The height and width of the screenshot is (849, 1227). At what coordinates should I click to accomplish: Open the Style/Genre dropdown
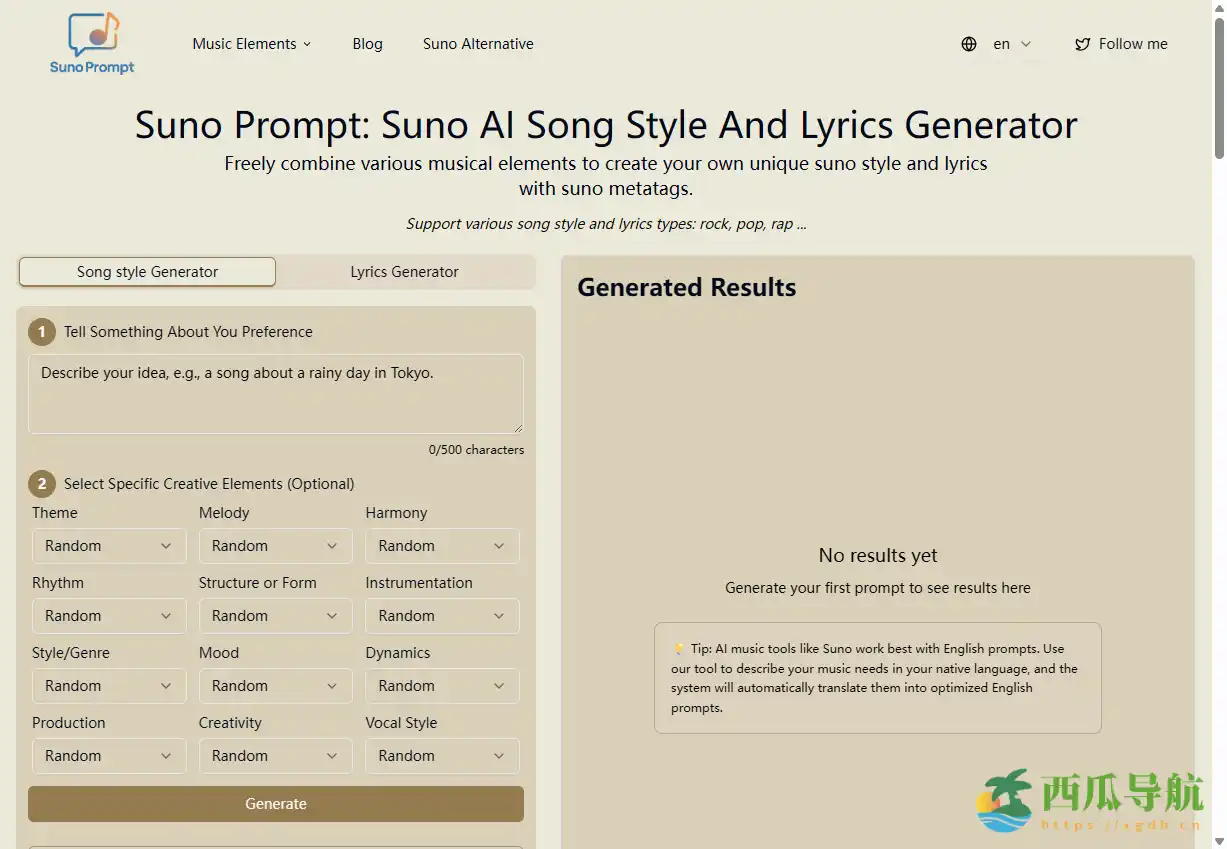pyautogui.click(x=109, y=686)
